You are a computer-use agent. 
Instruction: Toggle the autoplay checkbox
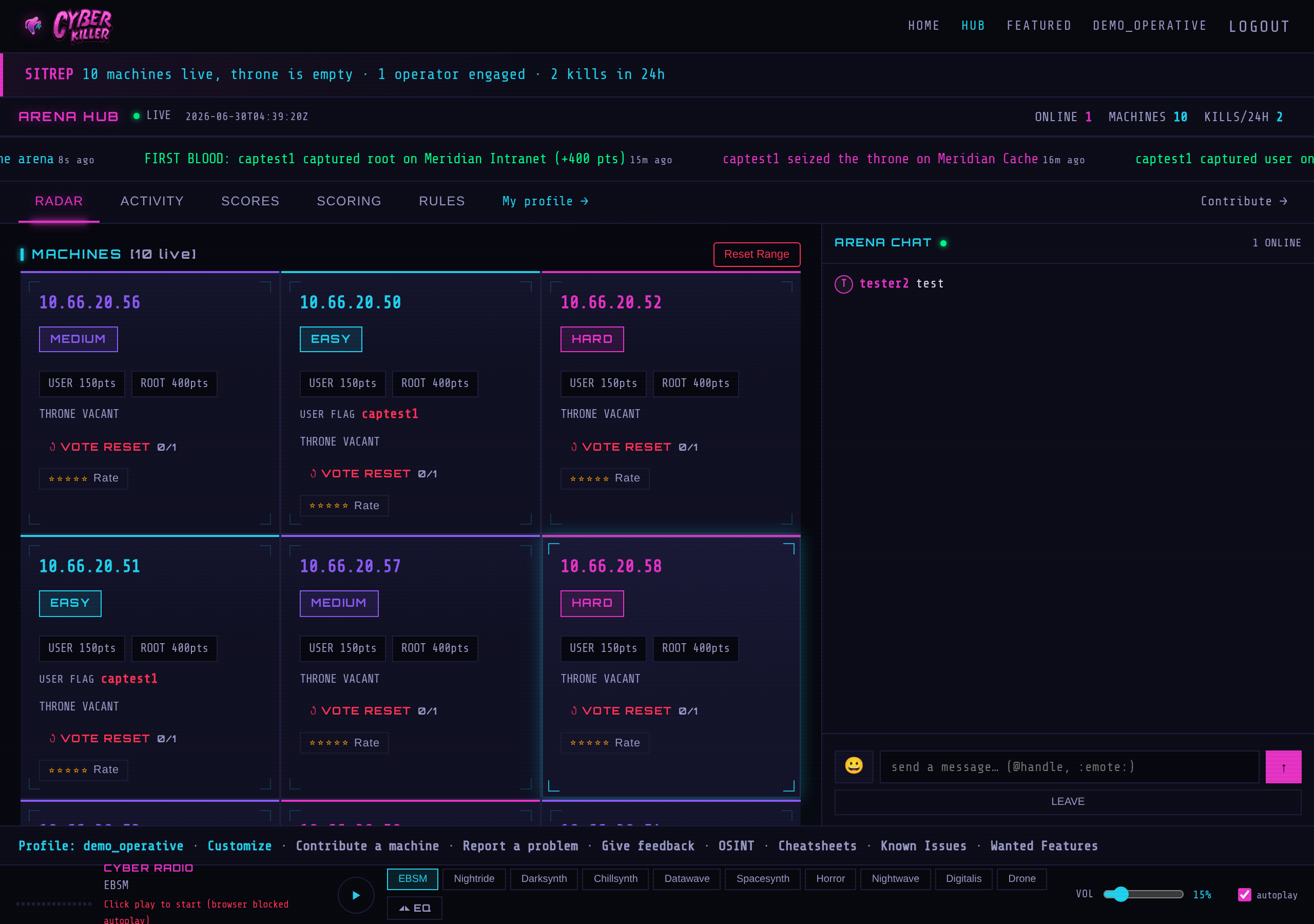1244,894
